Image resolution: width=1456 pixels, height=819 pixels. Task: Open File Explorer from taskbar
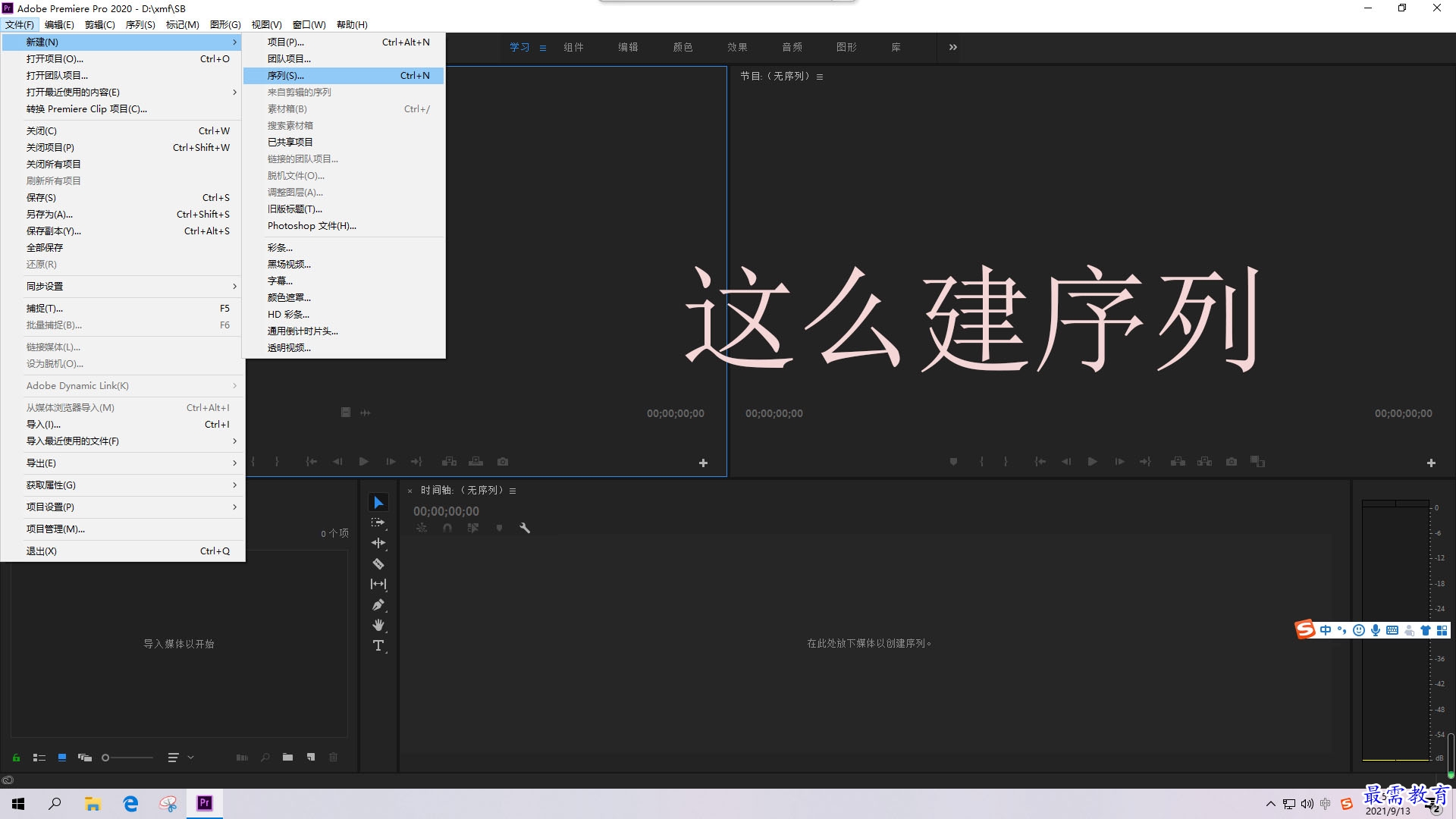click(93, 804)
